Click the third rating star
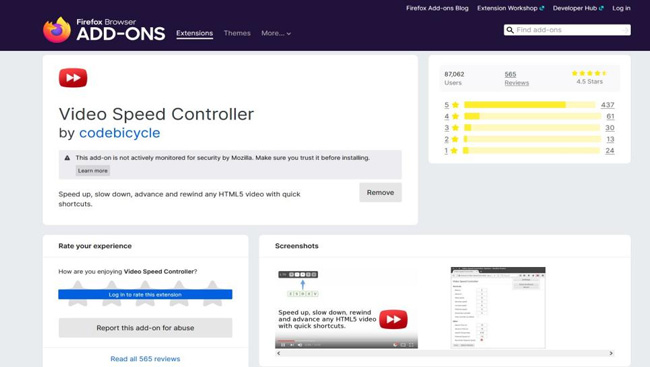This screenshot has width=650, height=367. point(145,293)
